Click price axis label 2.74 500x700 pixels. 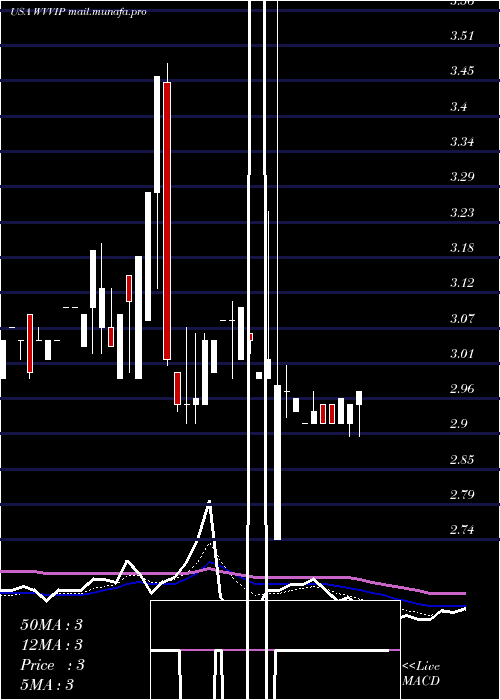coord(462,530)
